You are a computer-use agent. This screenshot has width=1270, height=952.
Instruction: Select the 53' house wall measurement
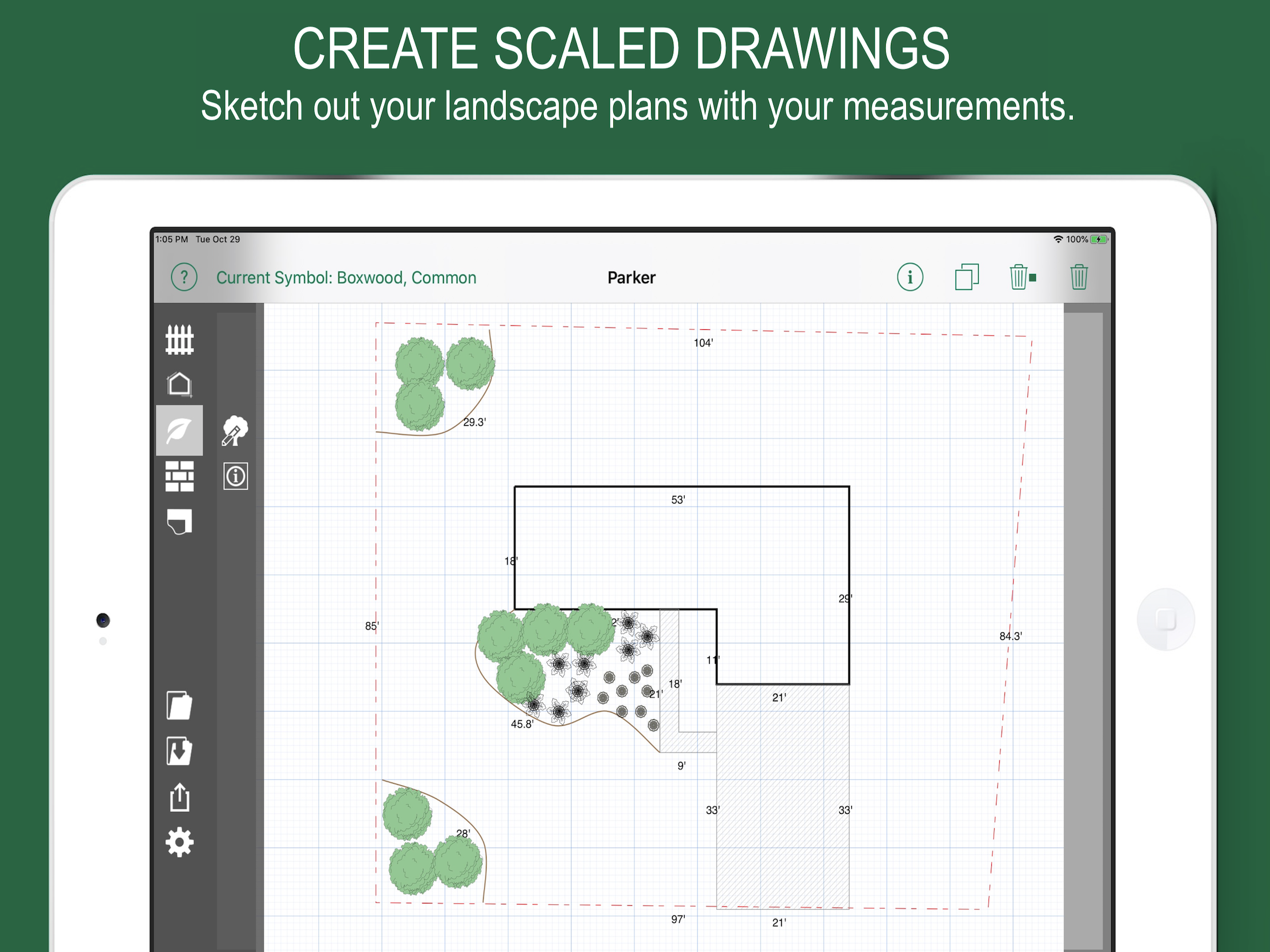pos(678,500)
